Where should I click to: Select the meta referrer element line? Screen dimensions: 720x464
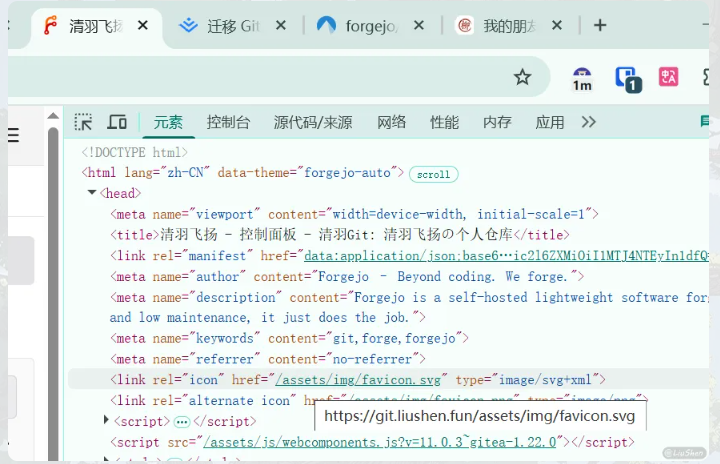click(268, 359)
